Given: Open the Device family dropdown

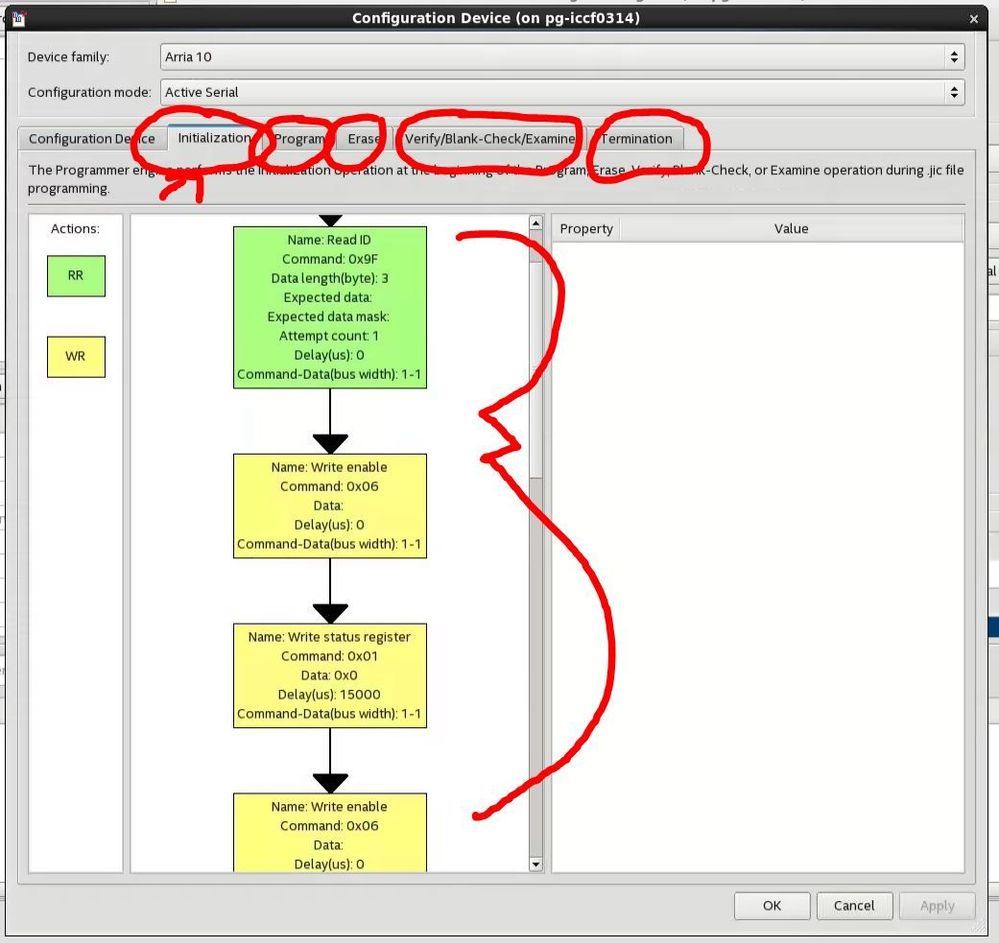Looking at the screenshot, I should tap(562, 57).
